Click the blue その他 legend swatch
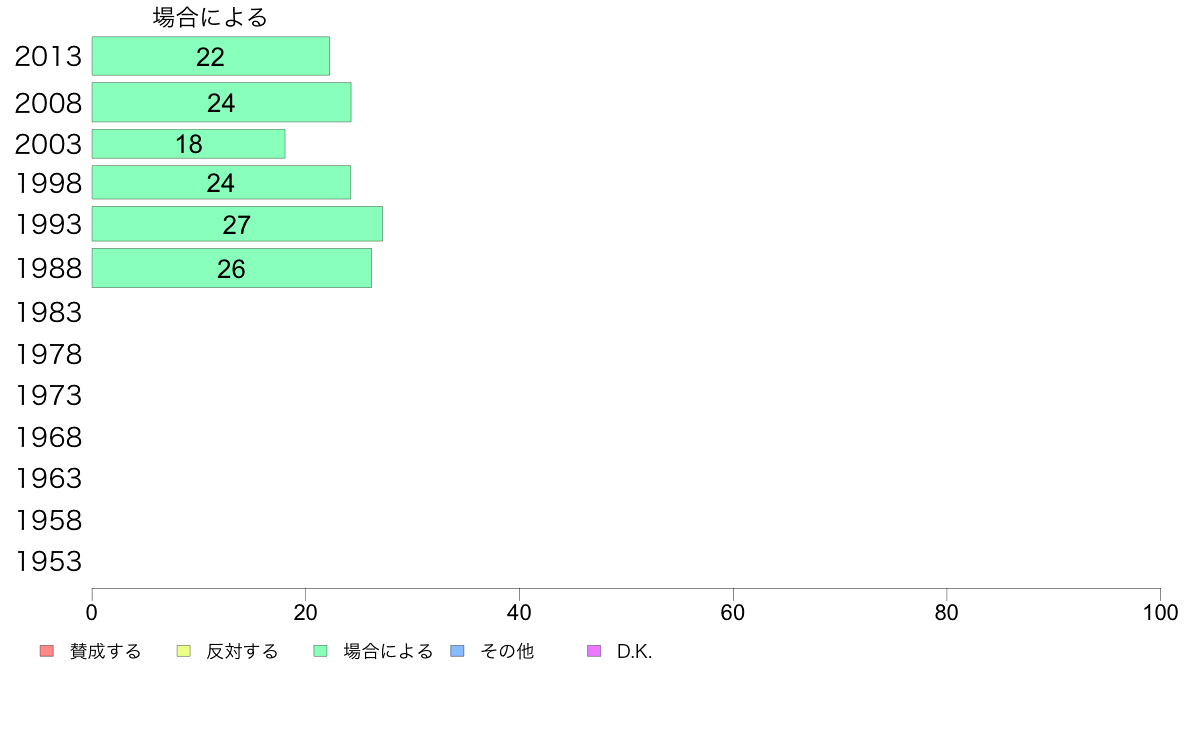This screenshot has height=736, width=1188. 458,651
